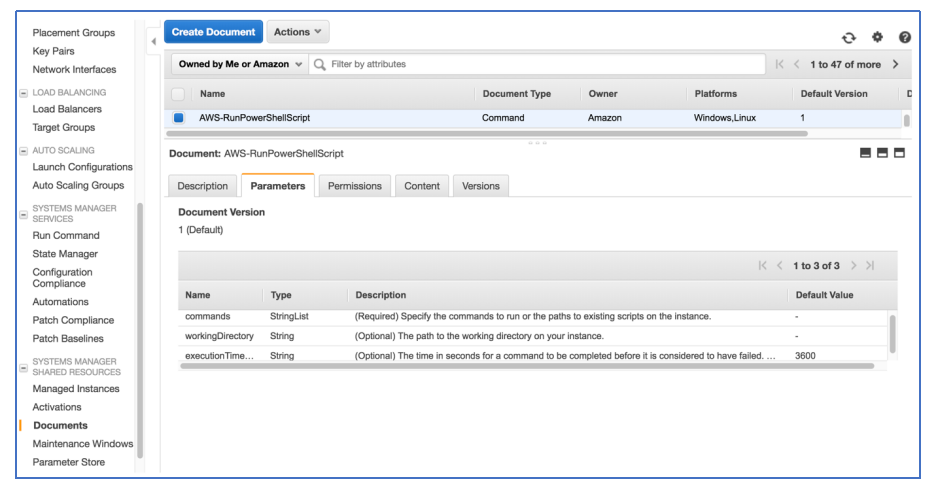Viewport: 933px width, 485px height.
Task: Open the Permissions tab
Action: pyautogui.click(x=355, y=186)
